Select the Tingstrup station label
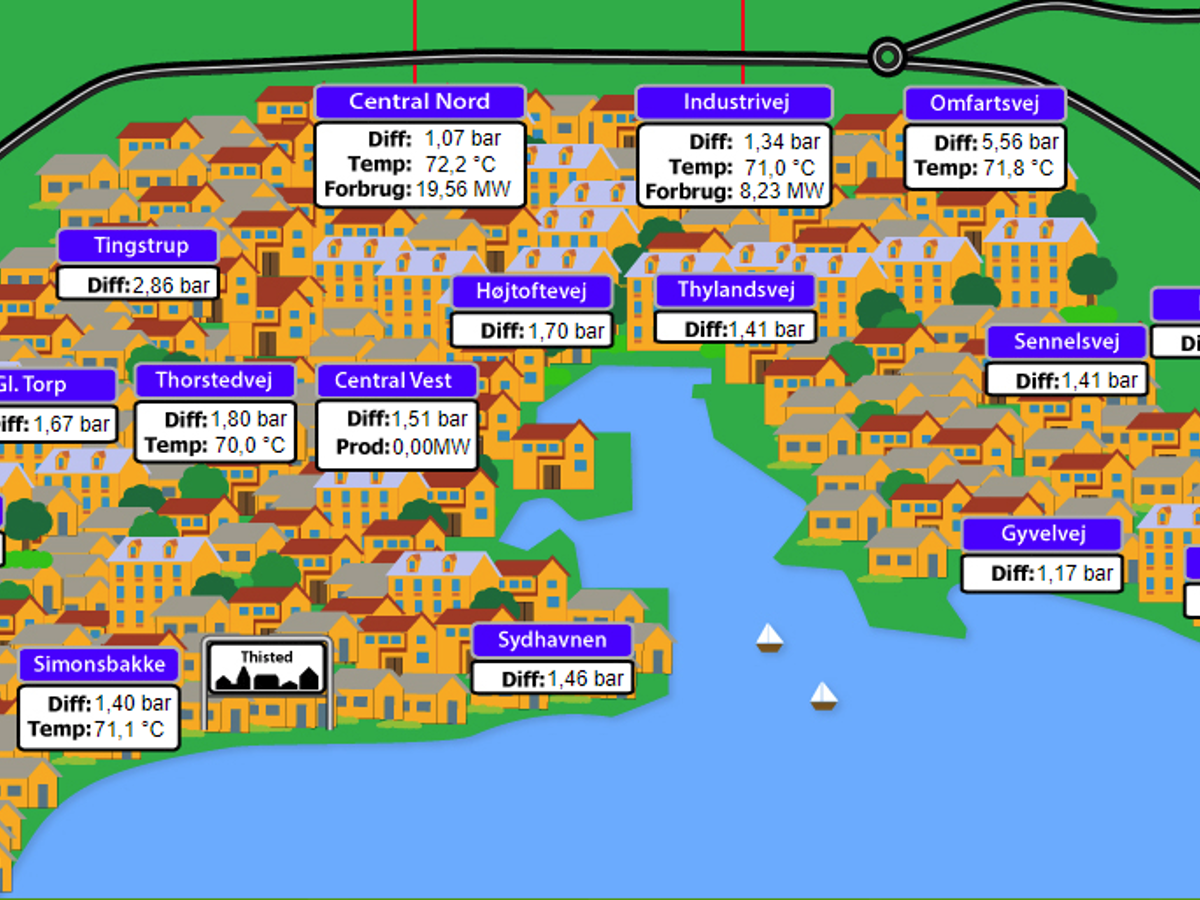 point(137,246)
